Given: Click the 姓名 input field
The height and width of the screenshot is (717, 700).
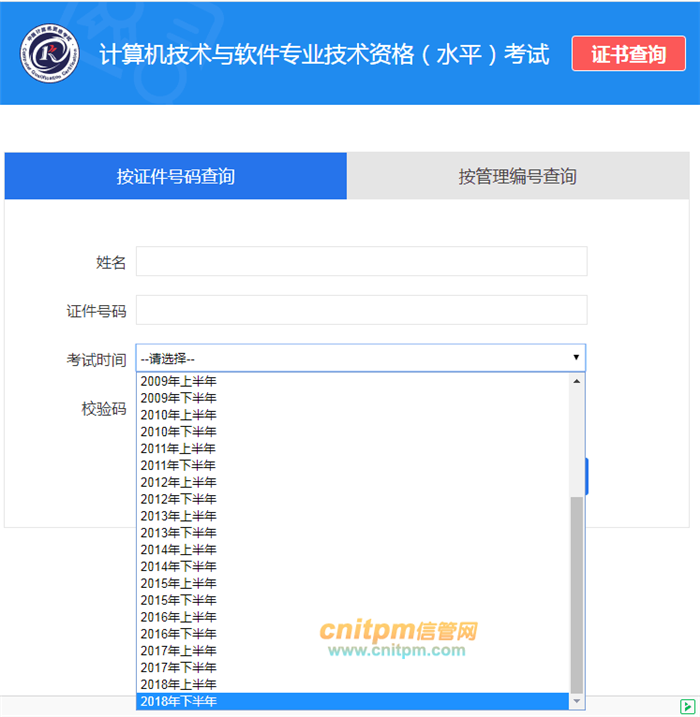Looking at the screenshot, I should point(361,262).
